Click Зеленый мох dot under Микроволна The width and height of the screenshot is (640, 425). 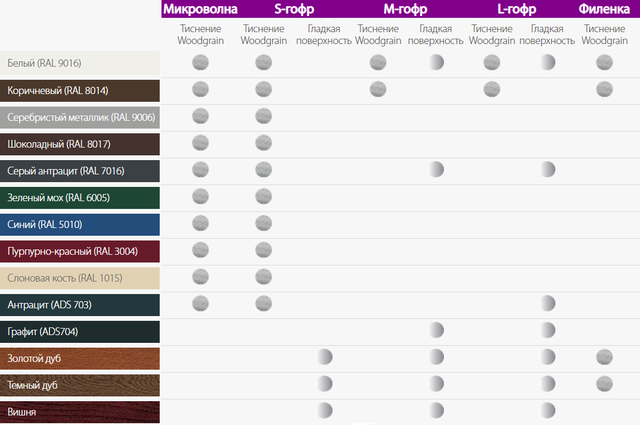[200, 196]
